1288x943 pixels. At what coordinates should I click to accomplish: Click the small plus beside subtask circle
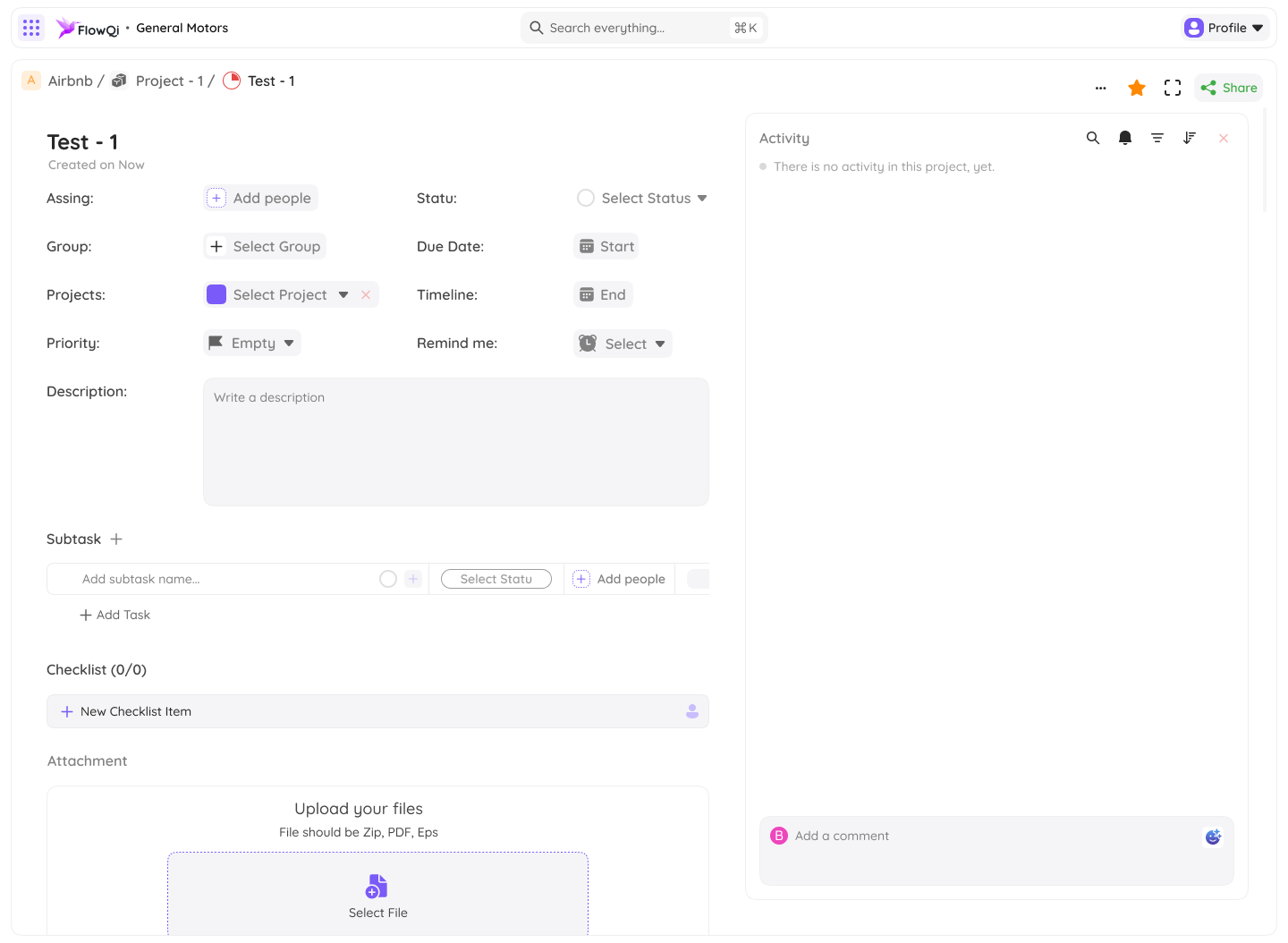click(413, 579)
